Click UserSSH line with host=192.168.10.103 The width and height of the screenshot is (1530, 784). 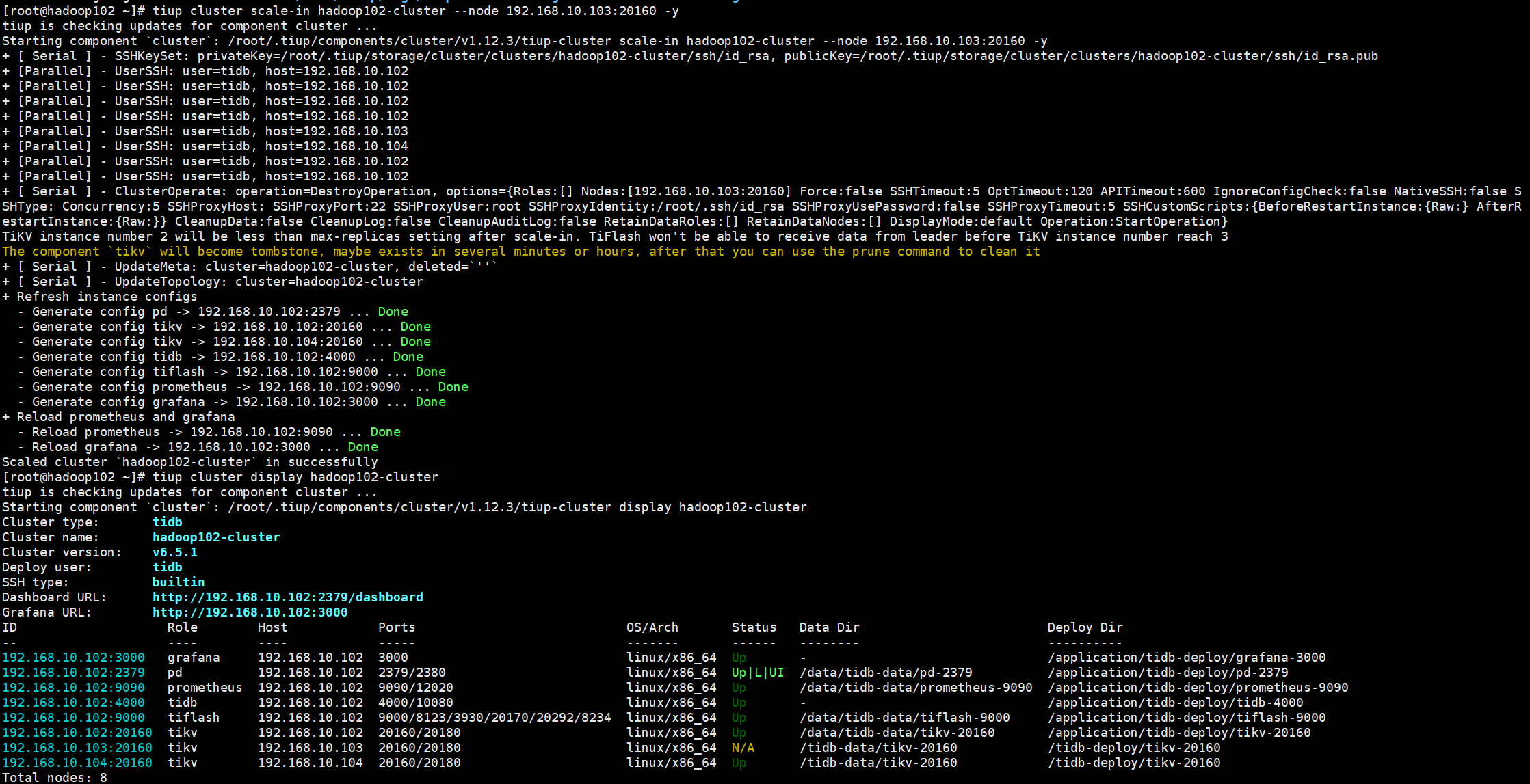pyautogui.click(x=205, y=131)
